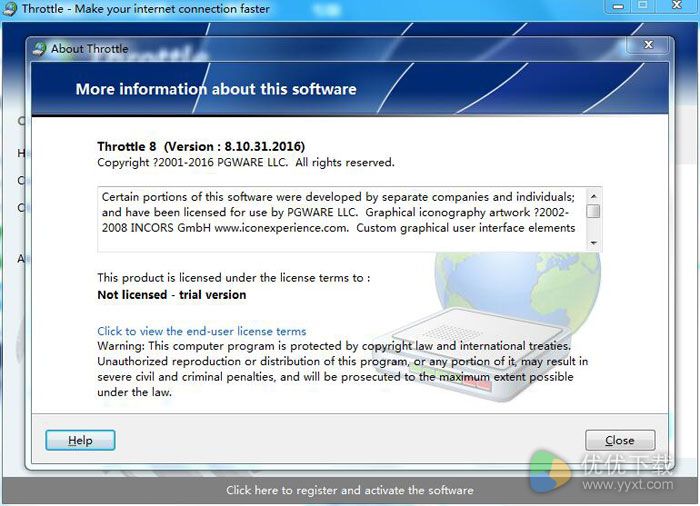The width and height of the screenshot is (700, 506).
Task: Click the Help button
Action: [80, 440]
